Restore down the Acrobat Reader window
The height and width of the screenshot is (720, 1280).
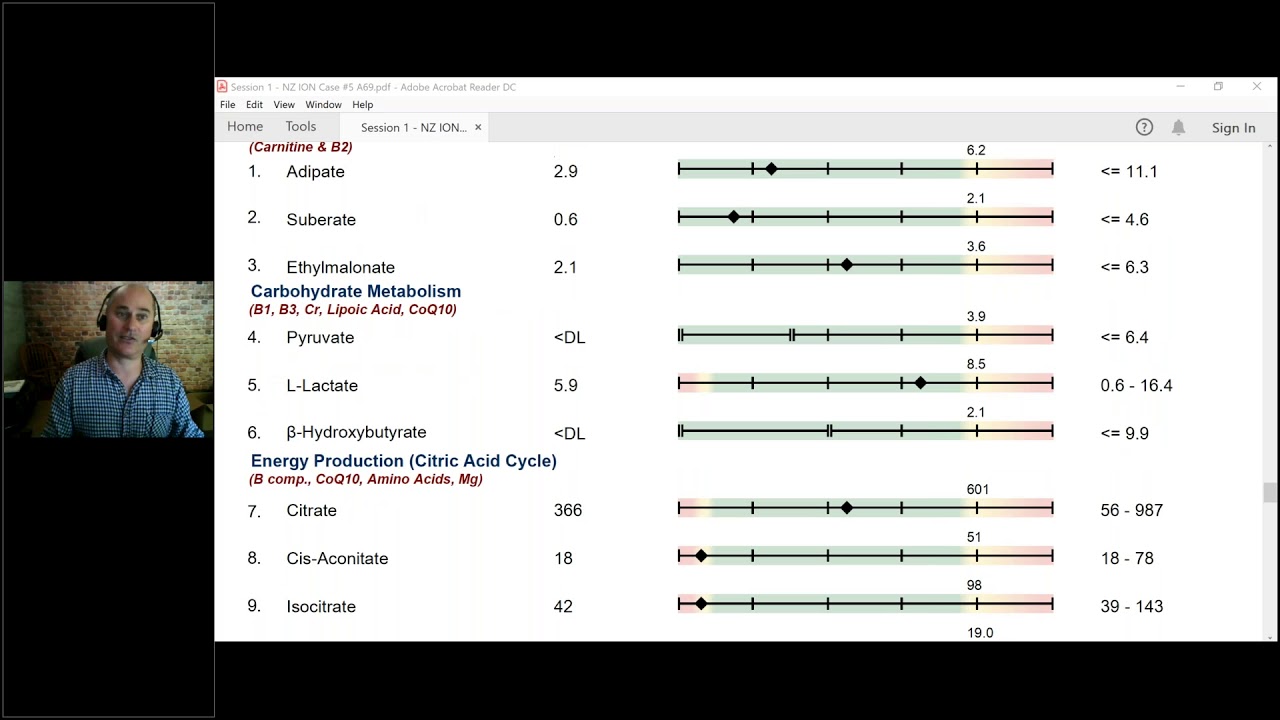point(1218,87)
